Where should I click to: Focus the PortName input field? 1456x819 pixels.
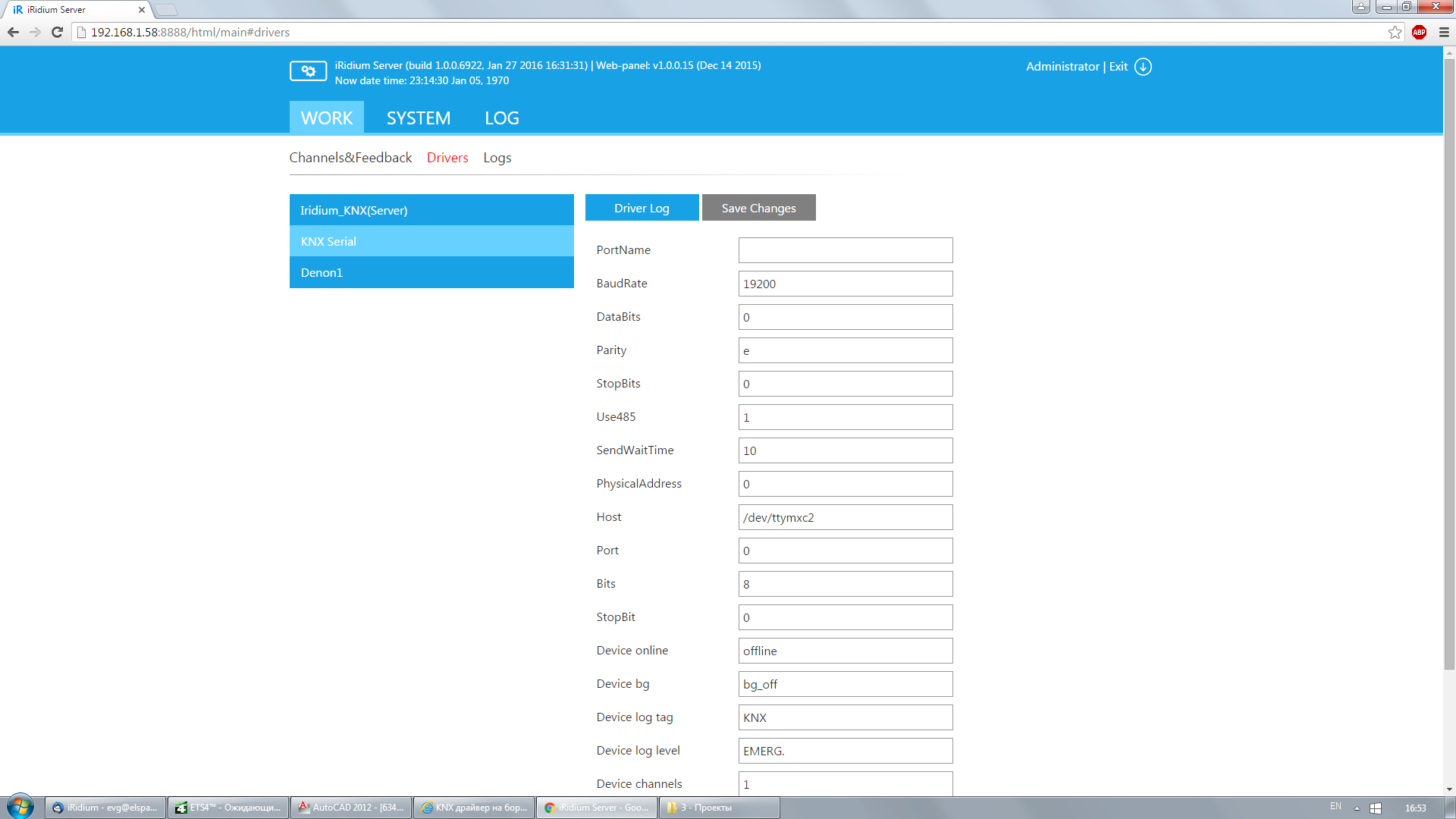point(846,250)
